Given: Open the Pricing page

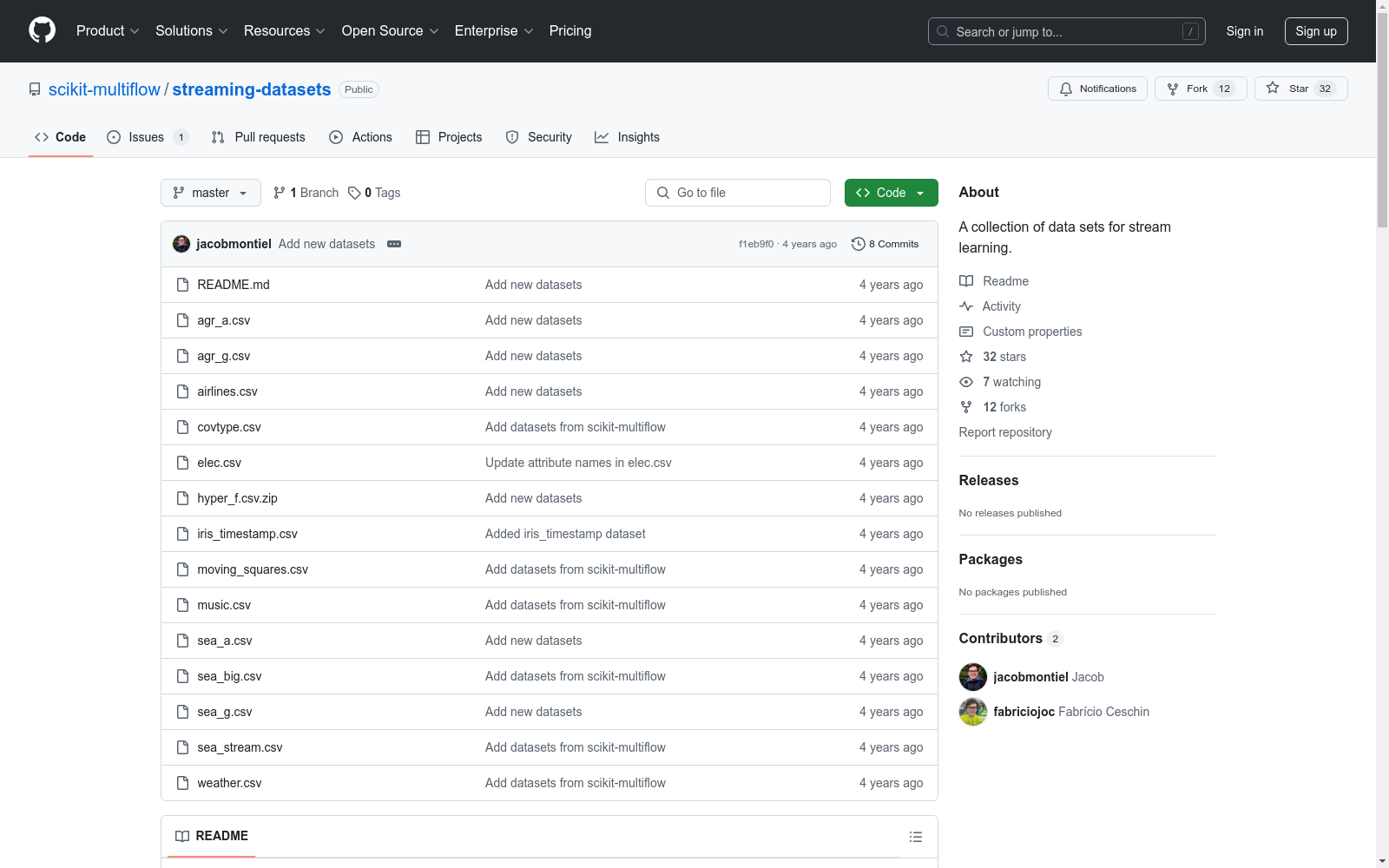Looking at the screenshot, I should pyautogui.click(x=570, y=31).
